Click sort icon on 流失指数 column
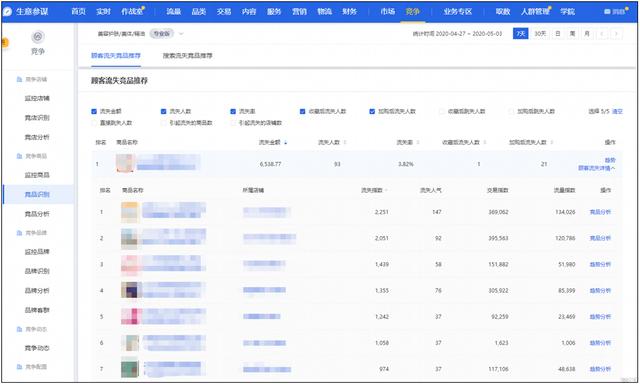Viewport: 640px width, 384px height. [x=386, y=190]
